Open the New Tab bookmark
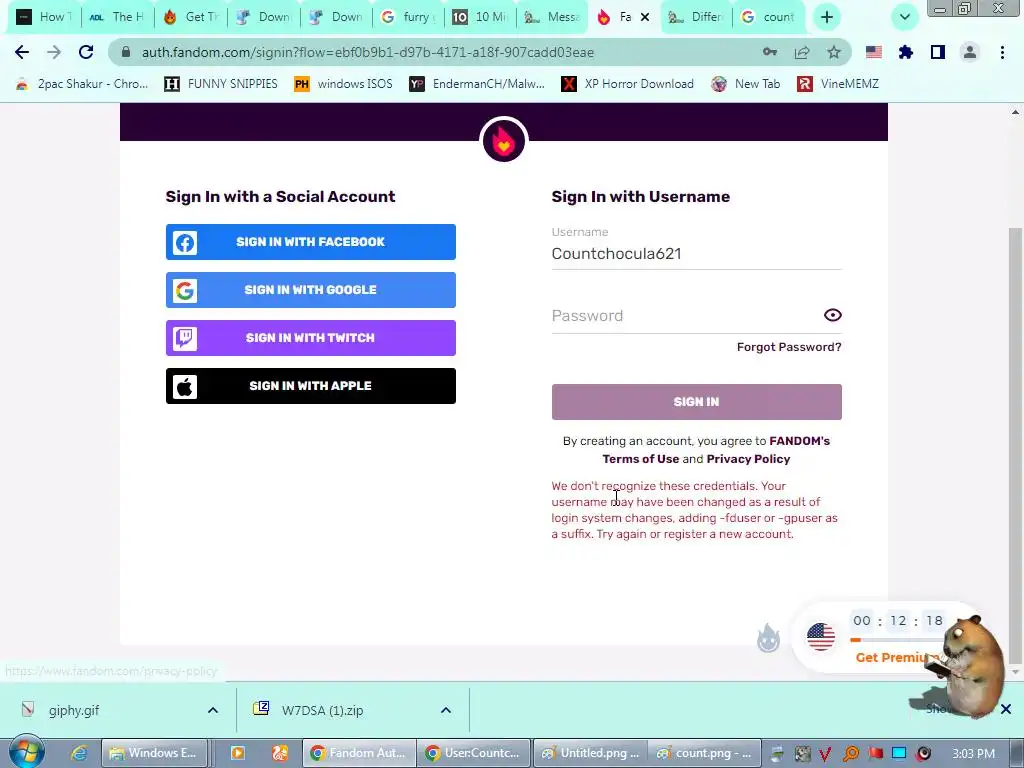The width and height of the screenshot is (1024, 768). (746, 84)
